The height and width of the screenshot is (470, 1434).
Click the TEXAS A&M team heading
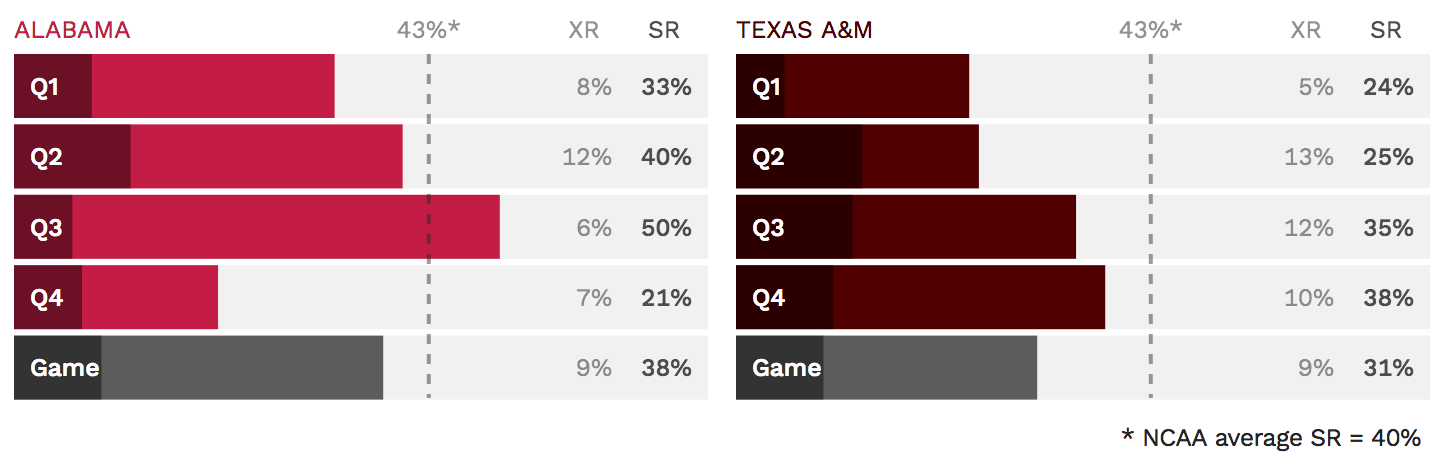coord(804,30)
